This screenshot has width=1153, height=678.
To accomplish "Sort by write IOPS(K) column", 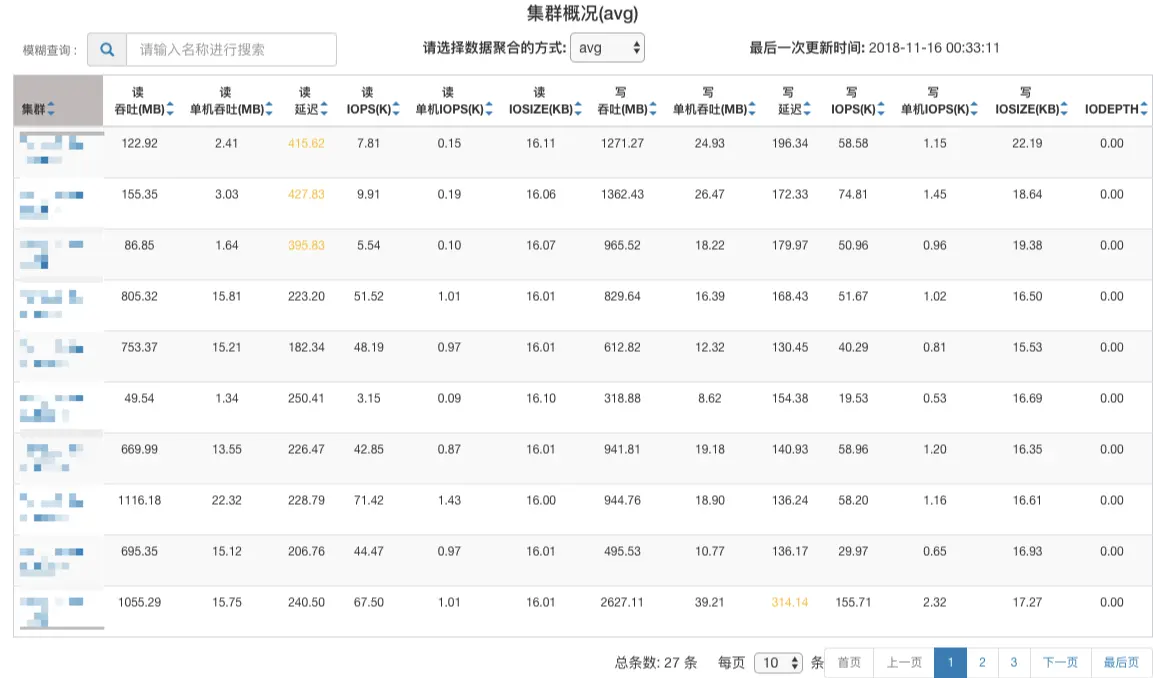I will click(x=881, y=109).
